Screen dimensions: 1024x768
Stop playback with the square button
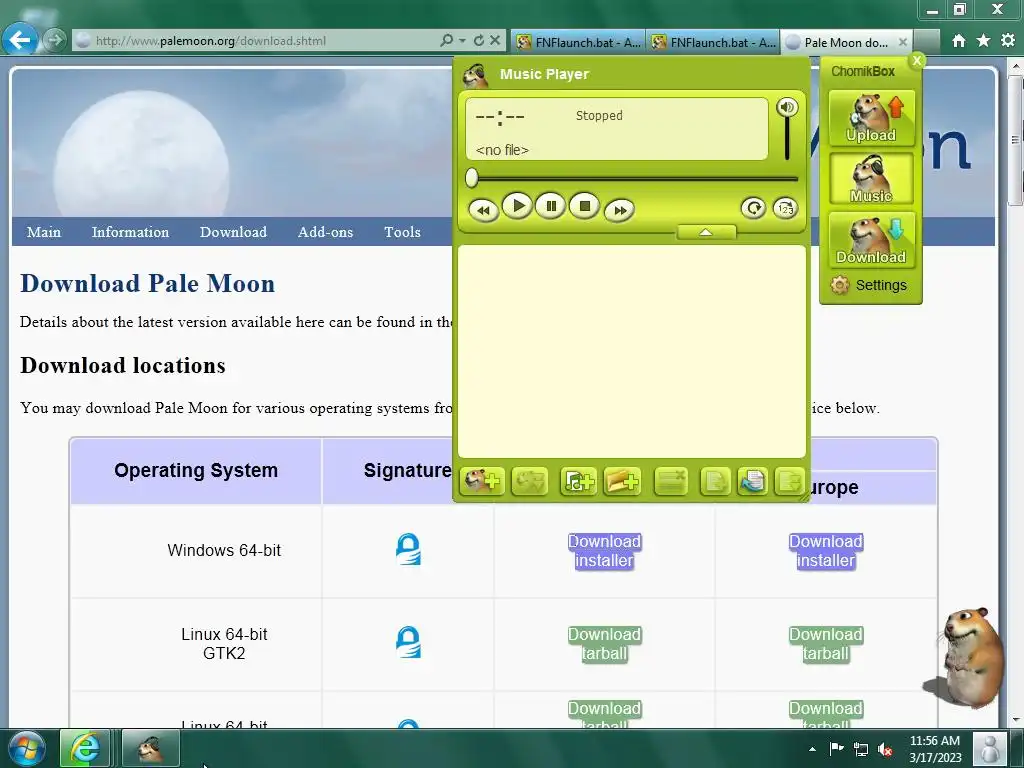(584, 206)
